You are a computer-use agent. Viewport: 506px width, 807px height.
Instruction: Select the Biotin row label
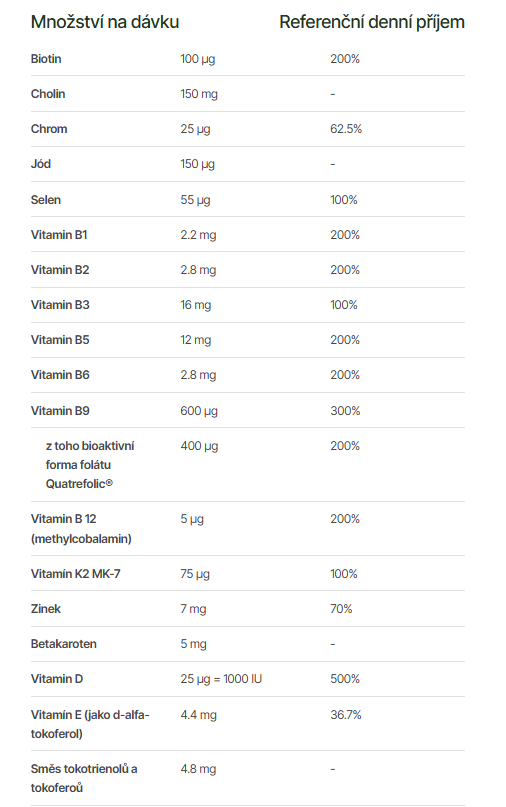point(46,59)
